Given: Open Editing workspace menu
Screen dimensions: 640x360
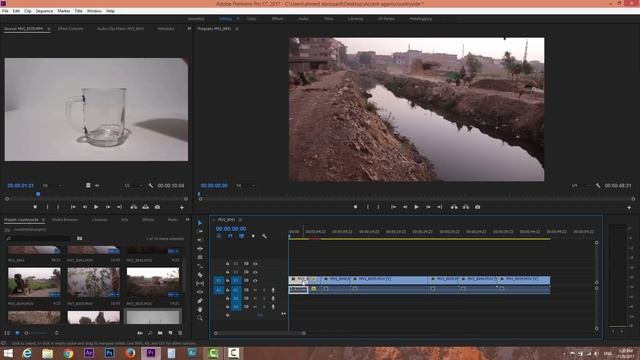Looking at the screenshot, I should point(238,19).
